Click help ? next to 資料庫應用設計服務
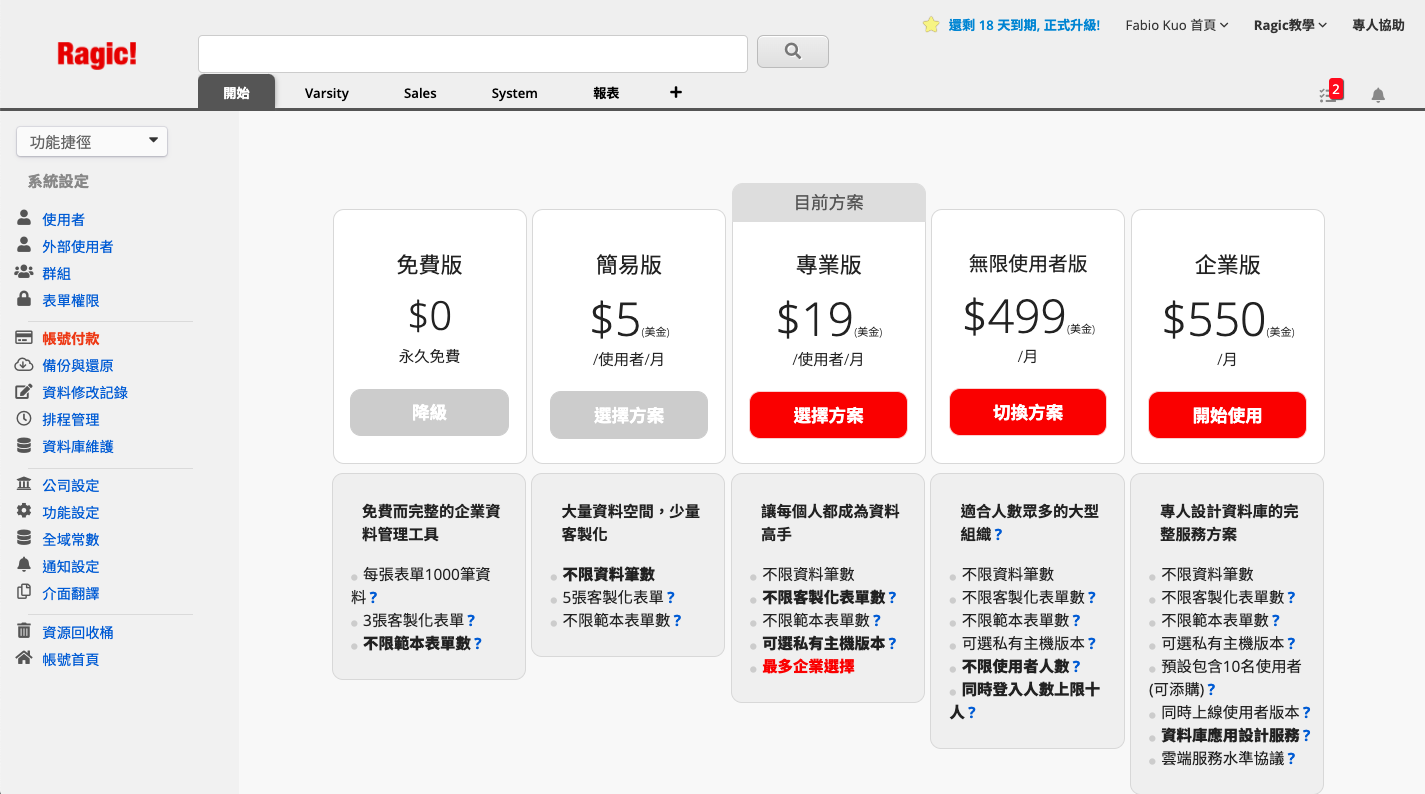This screenshot has height=794, width=1425. (1306, 736)
